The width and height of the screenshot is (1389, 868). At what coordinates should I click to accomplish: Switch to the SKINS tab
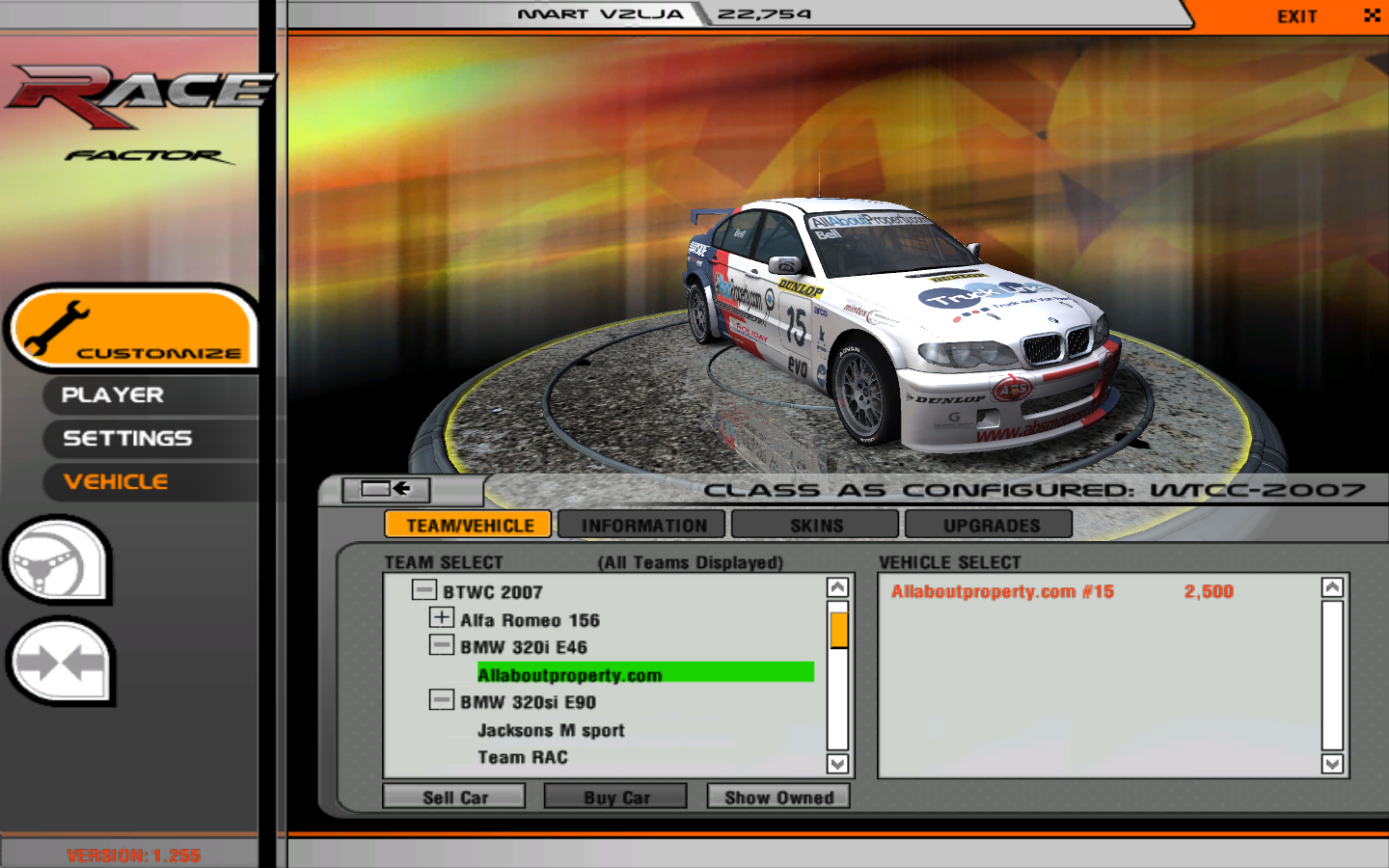click(816, 525)
